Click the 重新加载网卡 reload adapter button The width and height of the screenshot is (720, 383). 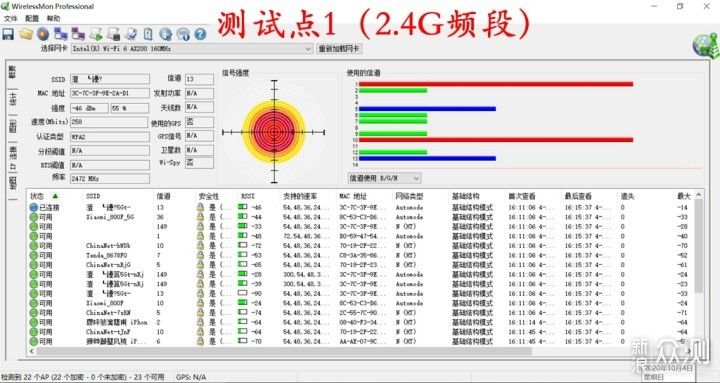click(339, 49)
